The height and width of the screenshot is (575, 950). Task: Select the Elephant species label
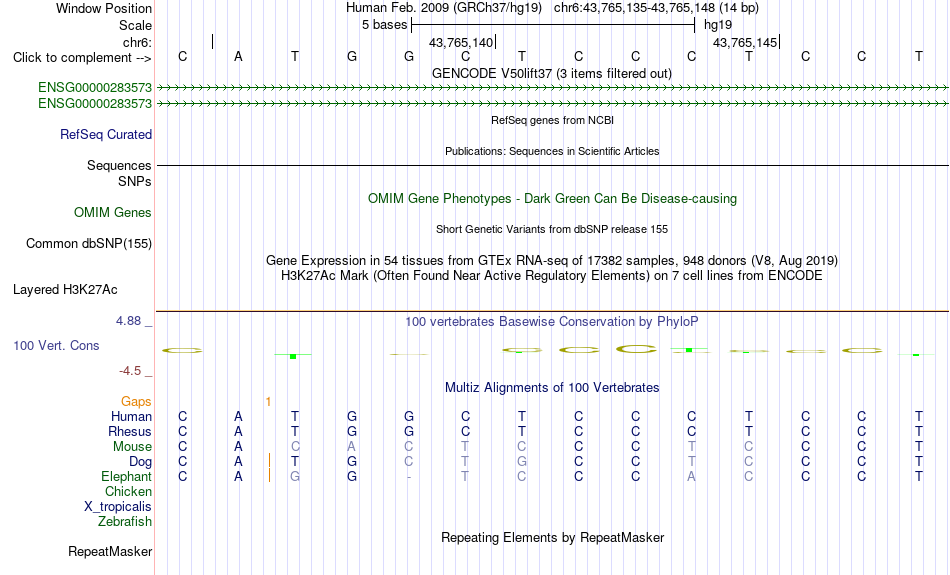(126, 477)
